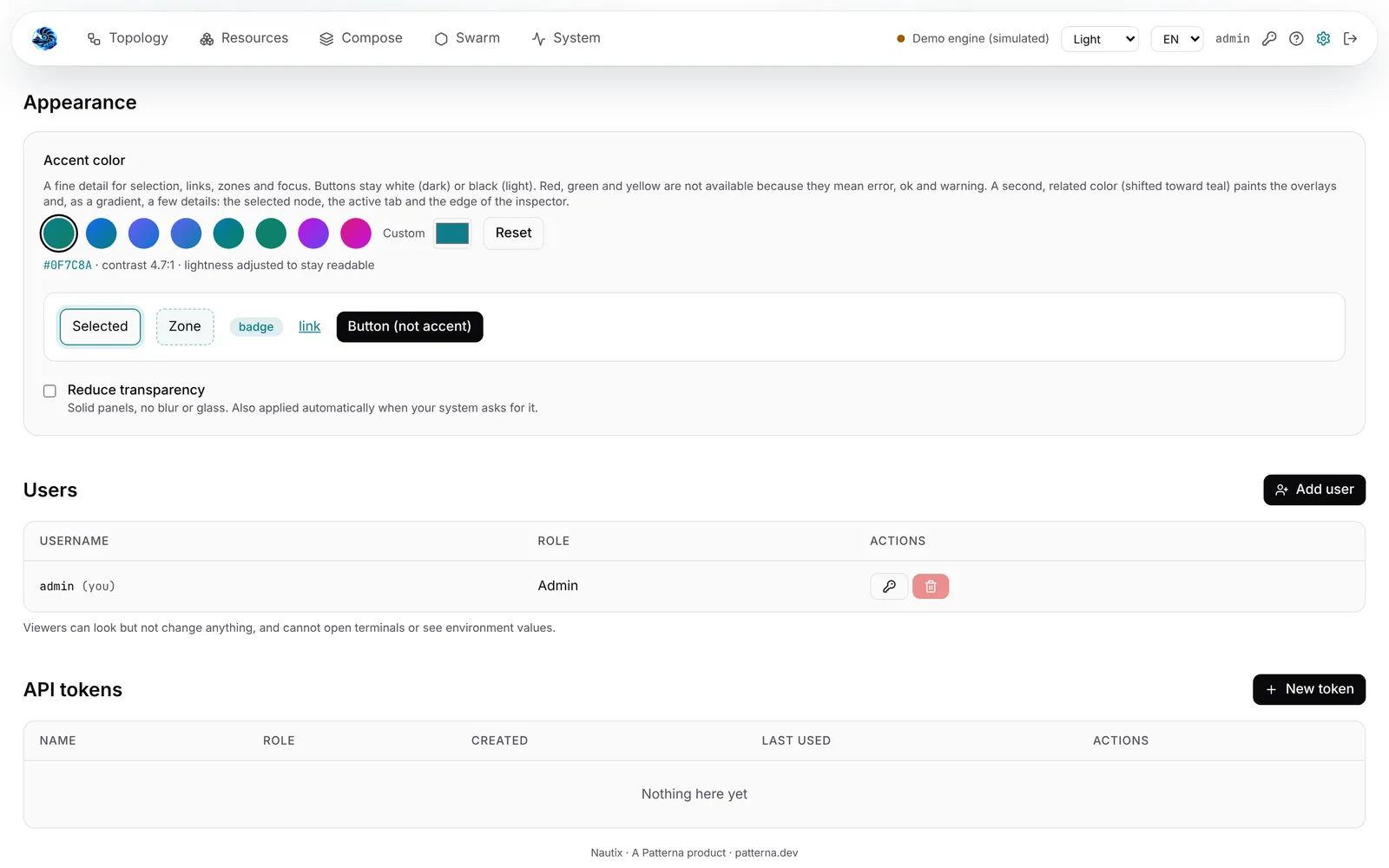1389x868 pixels.
Task: Click the red trash icon for admin user
Action: [x=931, y=587]
